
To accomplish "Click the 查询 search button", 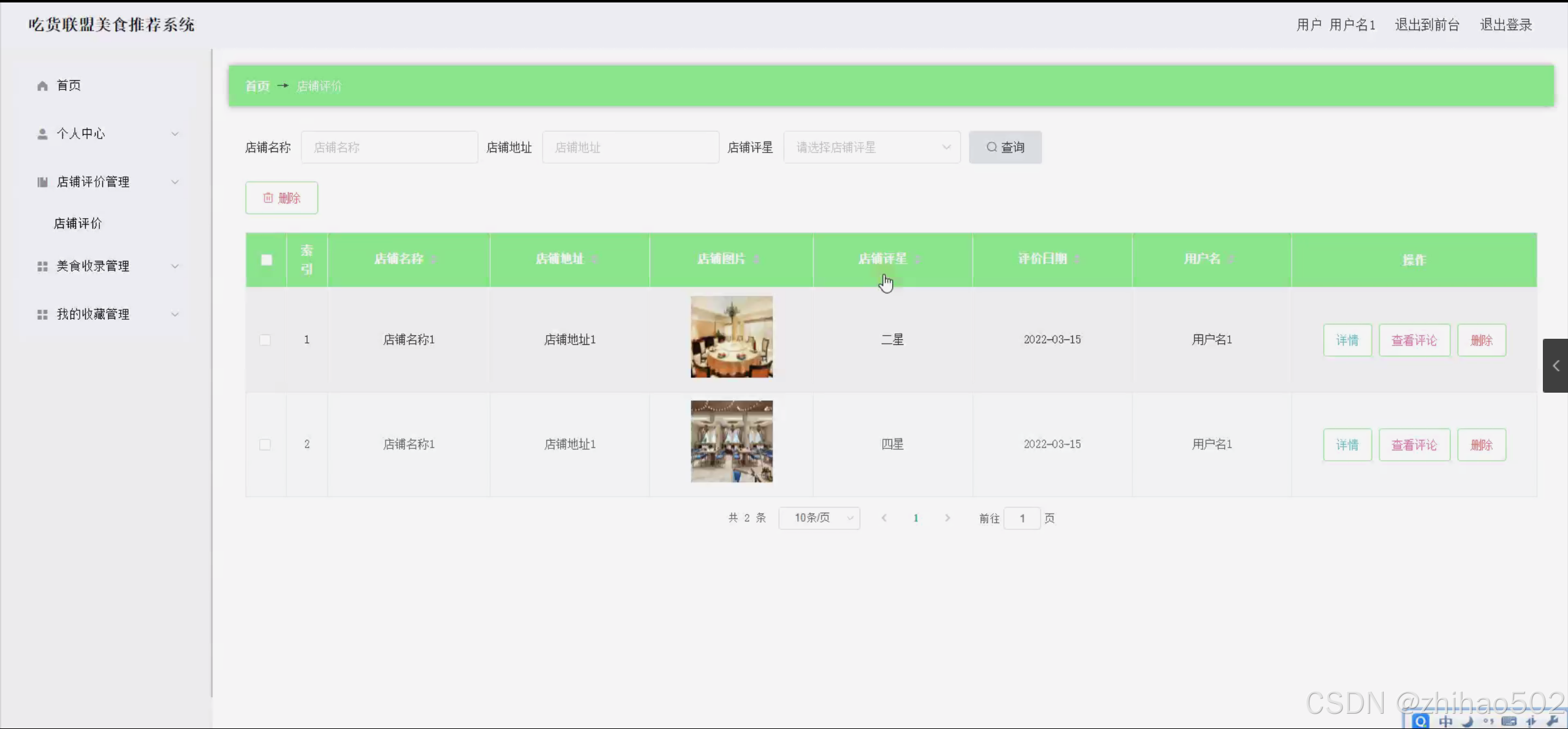I will (x=1005, y=147).
